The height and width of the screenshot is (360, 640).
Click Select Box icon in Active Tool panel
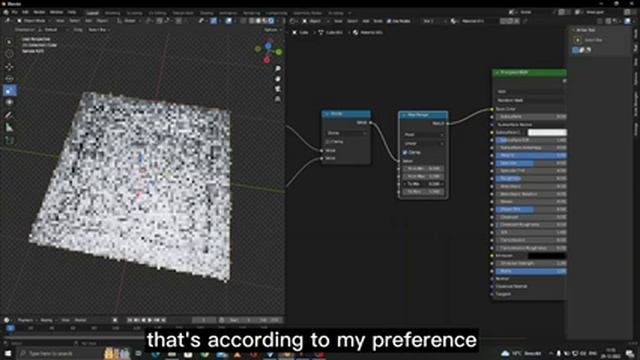(x=577, y=40)
